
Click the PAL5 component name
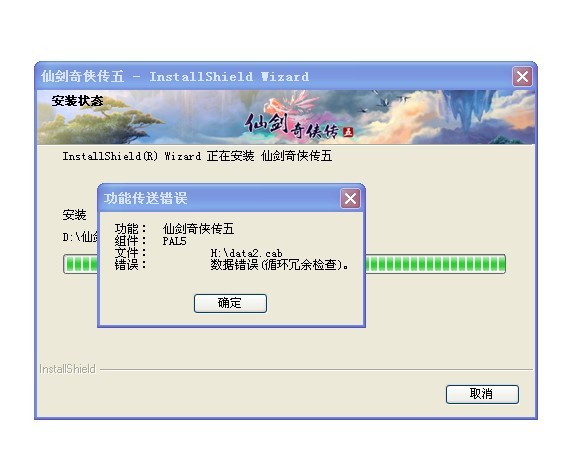[x=174, y=241]
